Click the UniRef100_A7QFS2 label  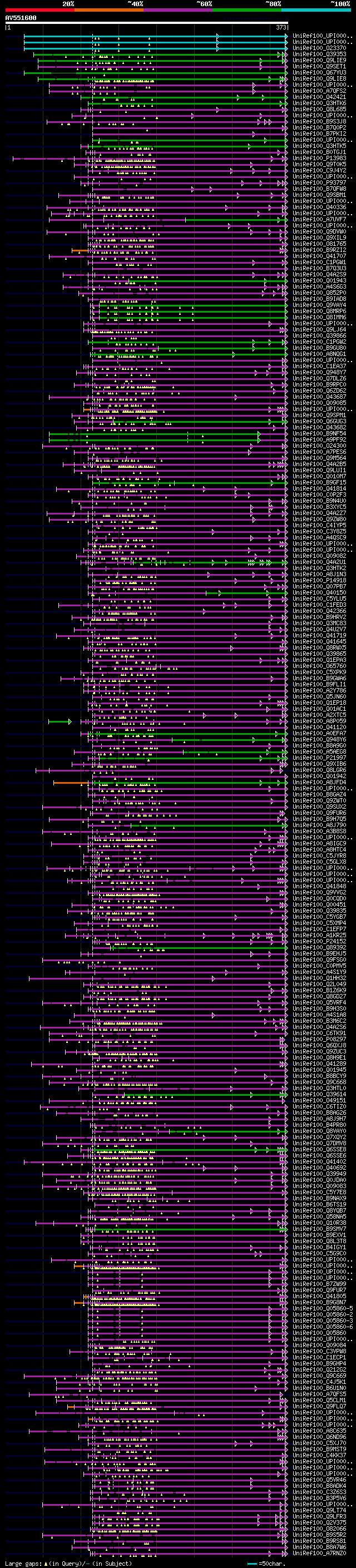click(319, 91)
